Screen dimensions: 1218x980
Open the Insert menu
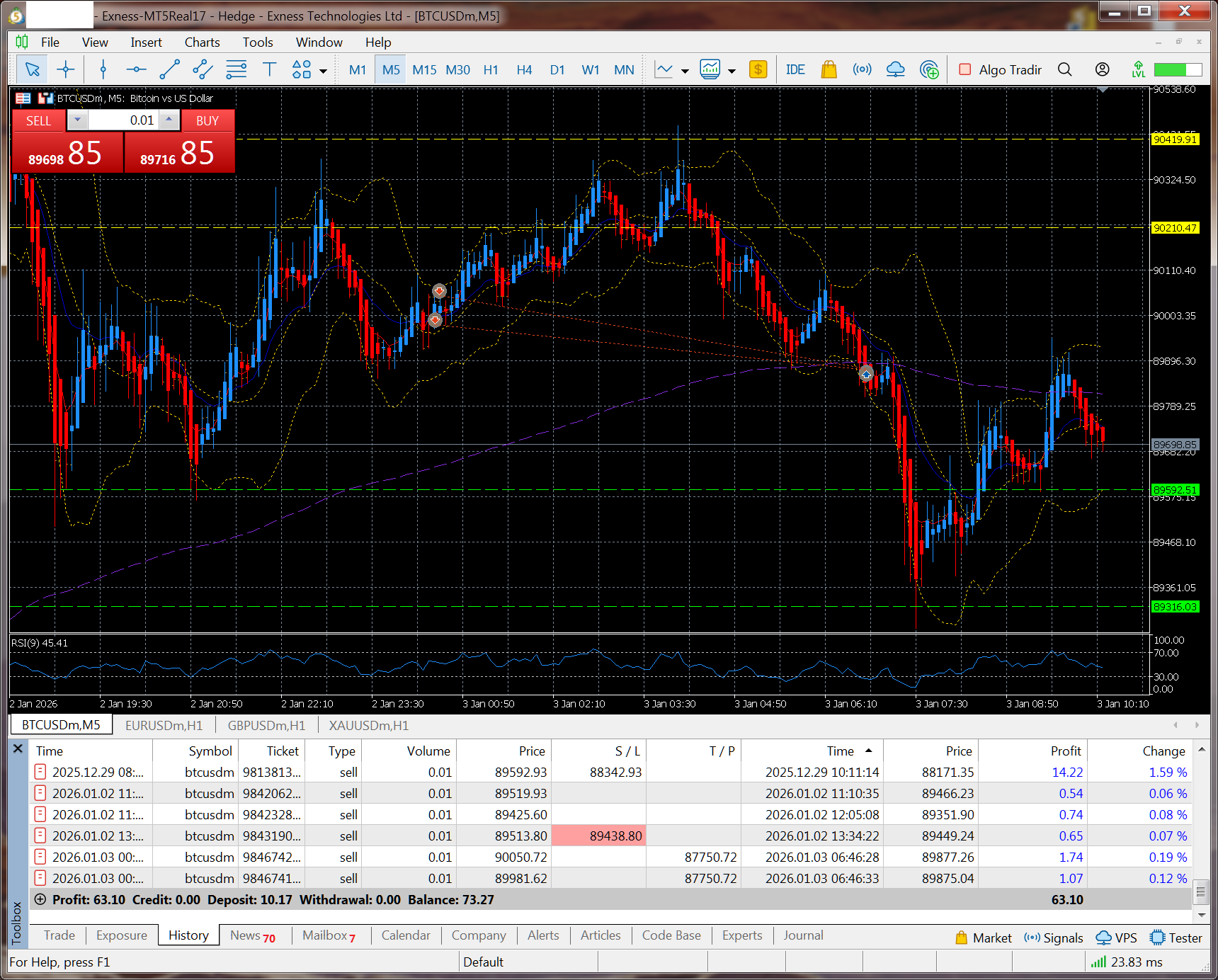[x=146, y=42]
